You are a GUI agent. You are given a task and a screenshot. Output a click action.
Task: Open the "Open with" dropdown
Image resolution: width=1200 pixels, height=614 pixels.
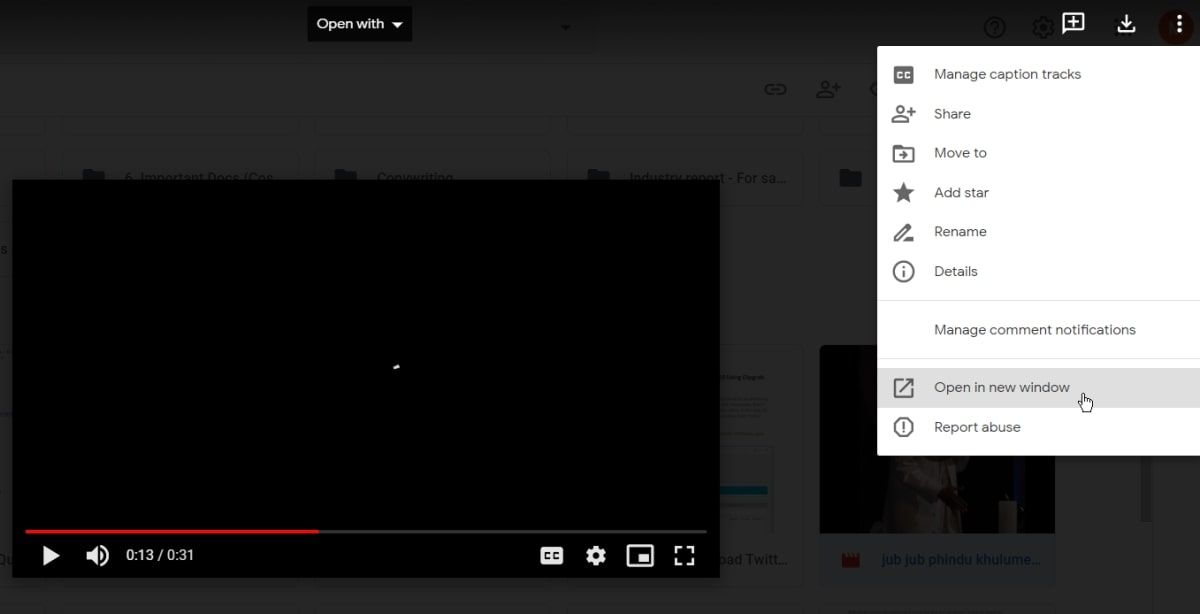pos(359,24)
